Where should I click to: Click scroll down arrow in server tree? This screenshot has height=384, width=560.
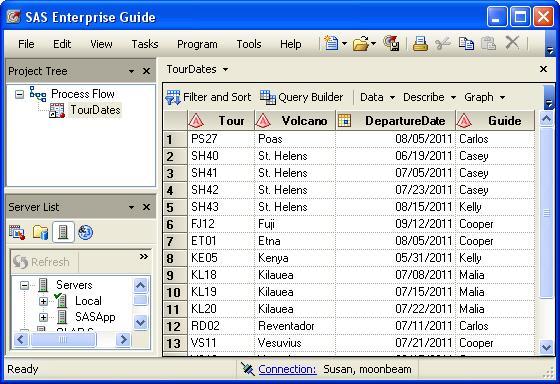click(x=140, y=323)
